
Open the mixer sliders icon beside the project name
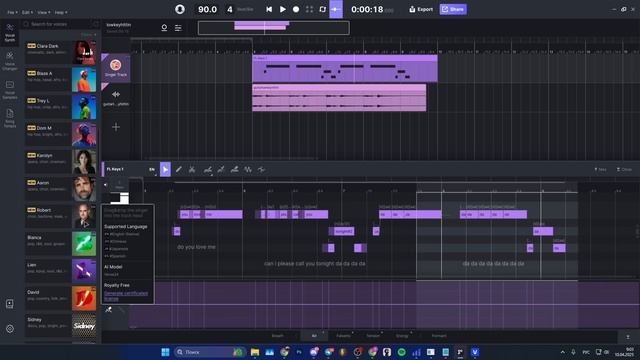178,28
